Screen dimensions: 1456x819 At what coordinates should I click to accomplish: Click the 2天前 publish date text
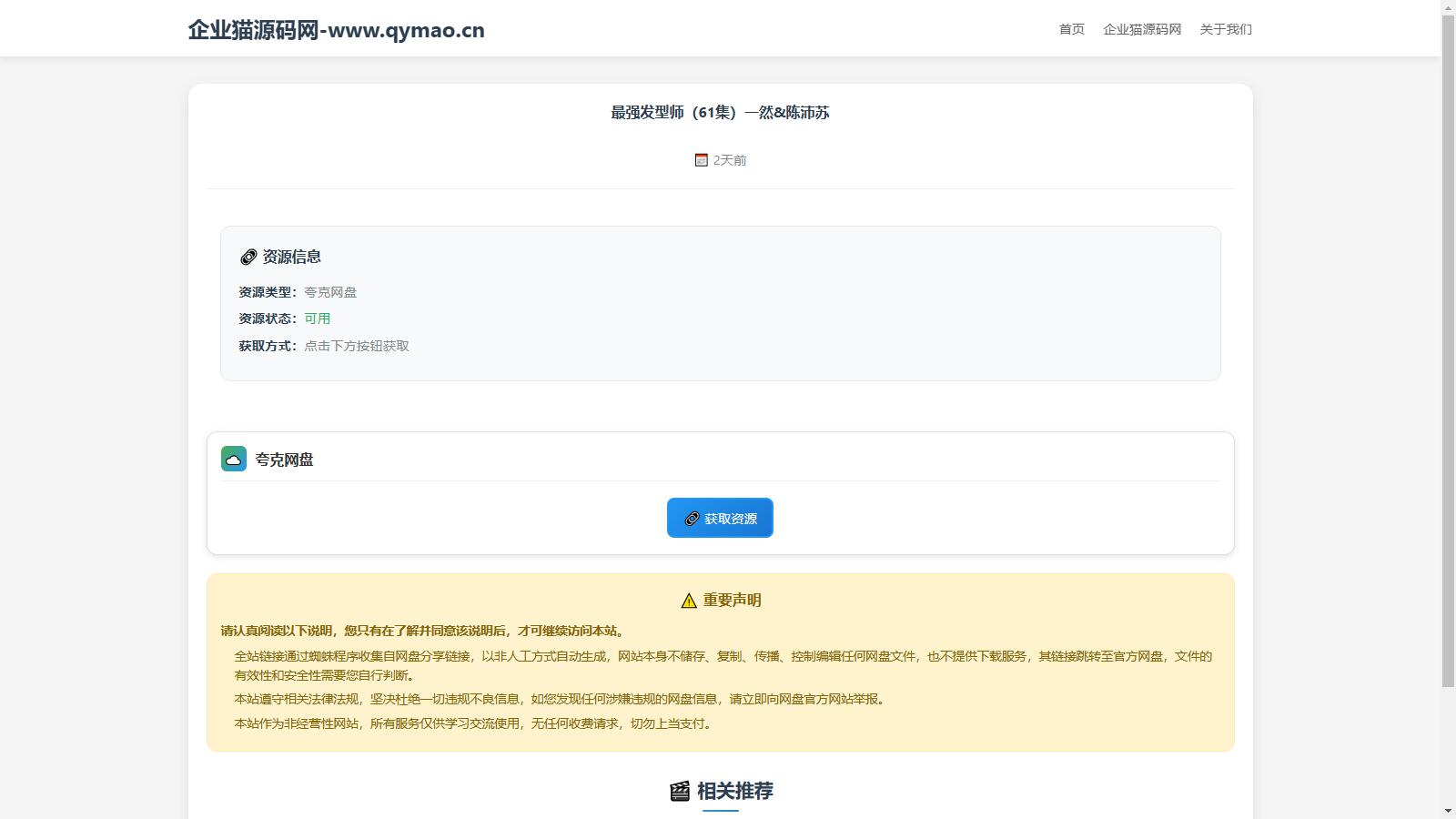tap(730, 160)
